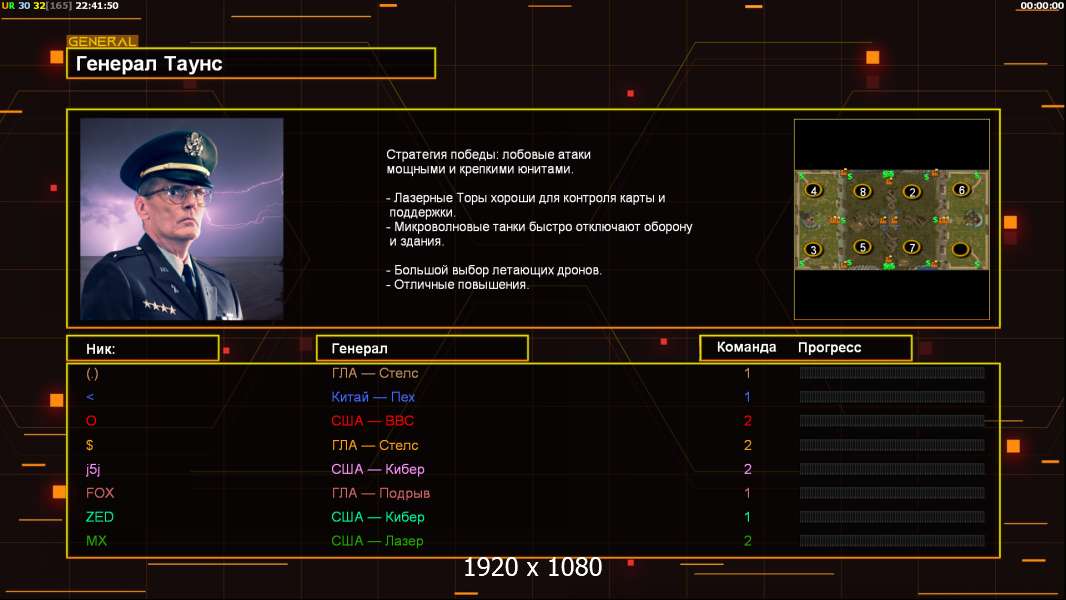Click the Команда column header

coord(746,347)
